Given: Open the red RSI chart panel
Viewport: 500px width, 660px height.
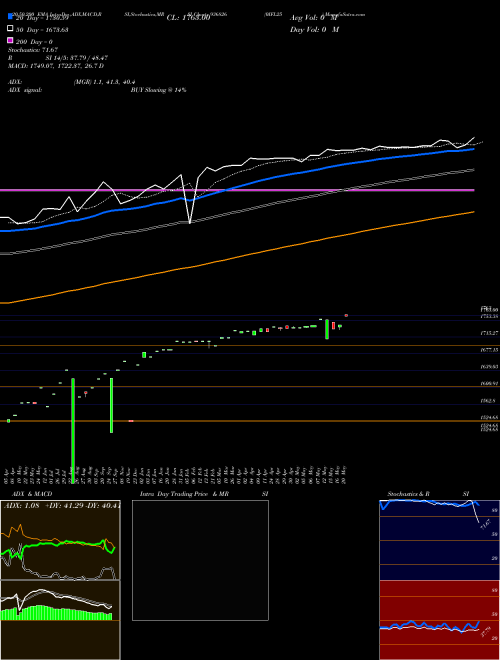Looking at the screenshot, I should pos(439,620).
